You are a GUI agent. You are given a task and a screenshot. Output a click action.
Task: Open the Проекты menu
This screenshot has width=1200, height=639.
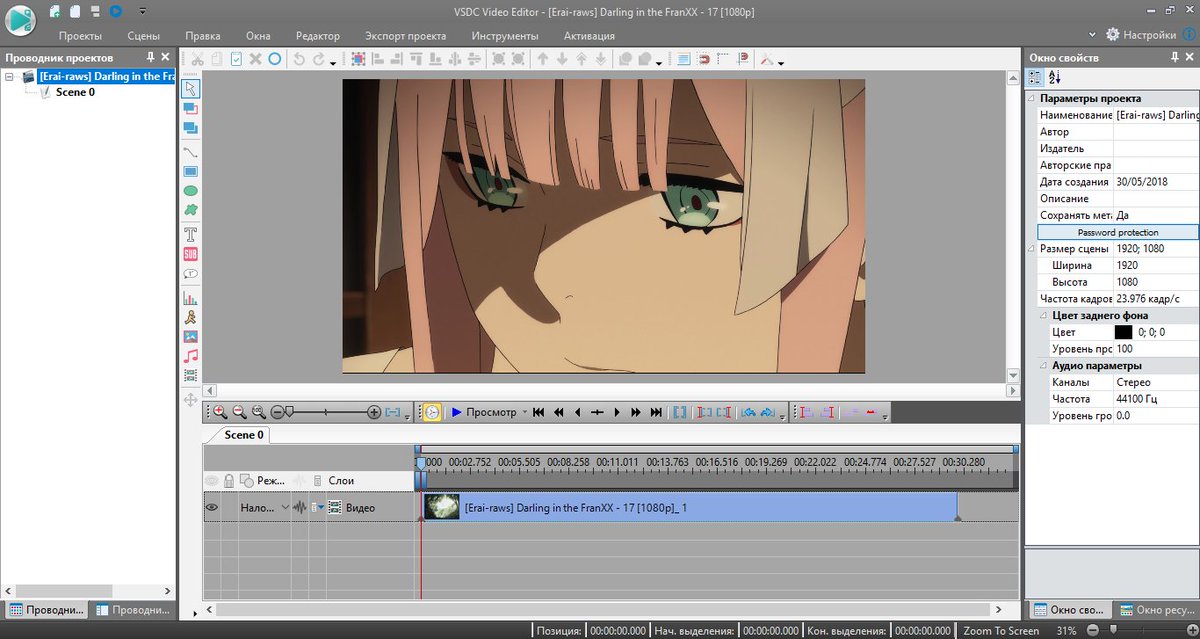pyautogui.click(x=80, y=36)
